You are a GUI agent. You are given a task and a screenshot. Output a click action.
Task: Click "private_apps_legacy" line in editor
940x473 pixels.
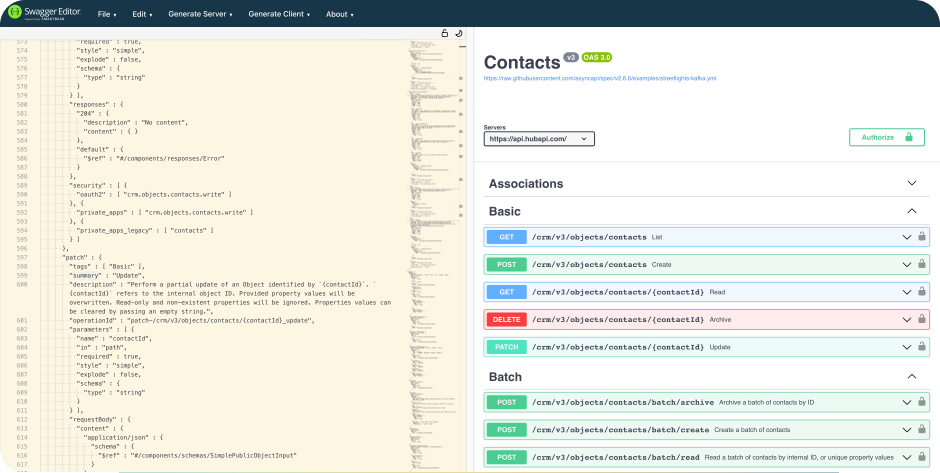[145, 230]
